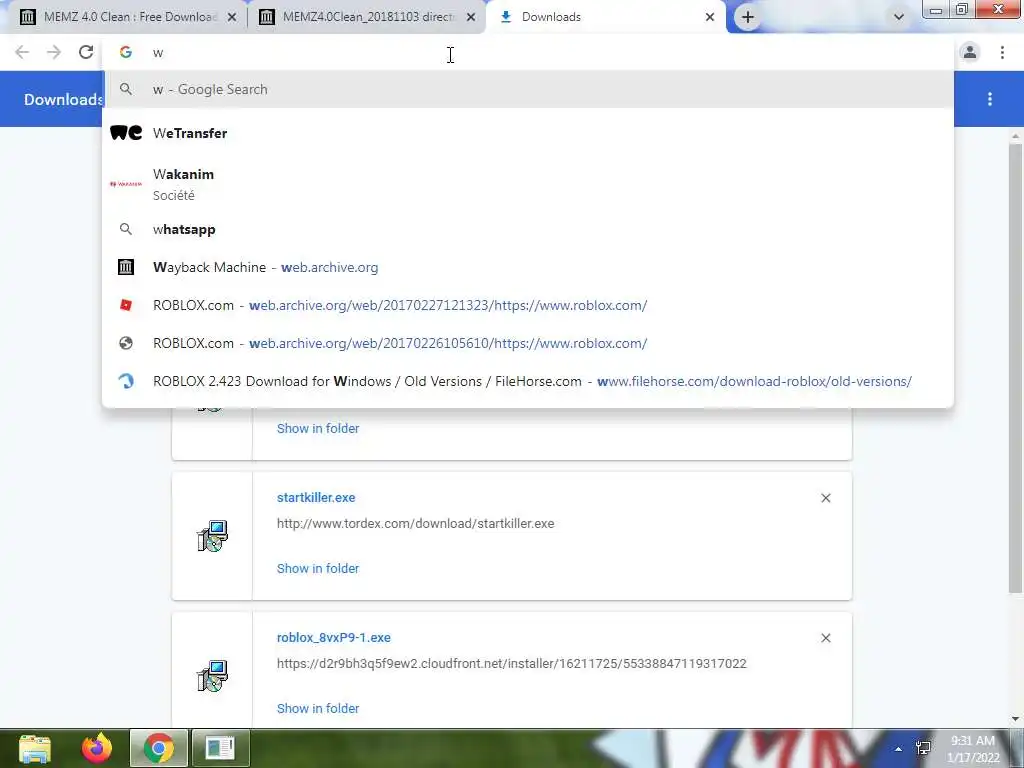Click the browser back arrow

22,52
